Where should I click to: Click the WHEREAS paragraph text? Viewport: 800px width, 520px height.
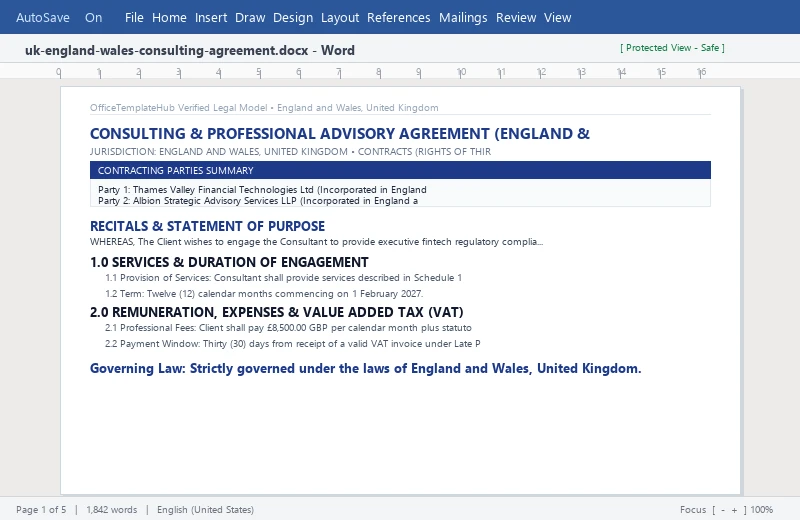(x=316, y=242)
